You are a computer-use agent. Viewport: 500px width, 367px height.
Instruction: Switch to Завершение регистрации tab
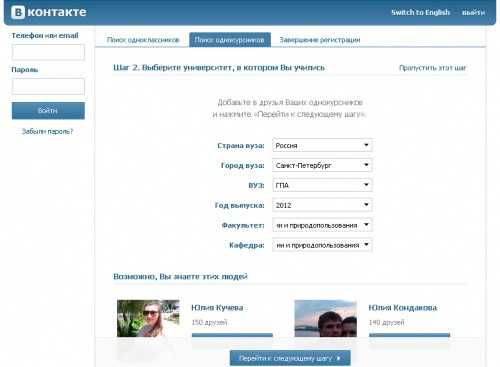tap(320, 40)
